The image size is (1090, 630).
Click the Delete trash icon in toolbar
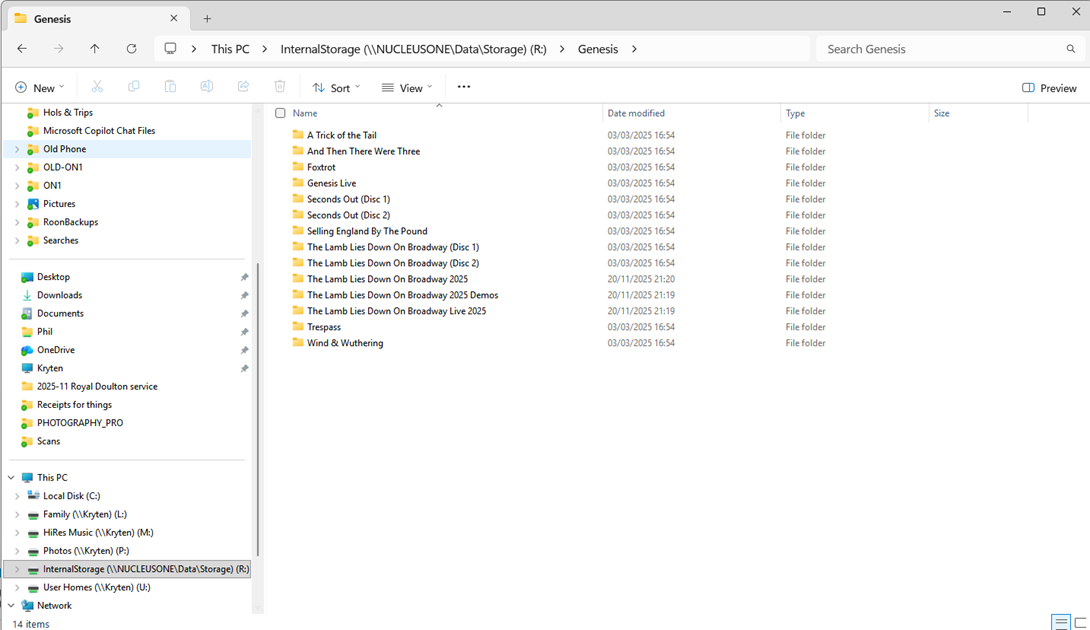pyautogui.click(x=280, y=87)
